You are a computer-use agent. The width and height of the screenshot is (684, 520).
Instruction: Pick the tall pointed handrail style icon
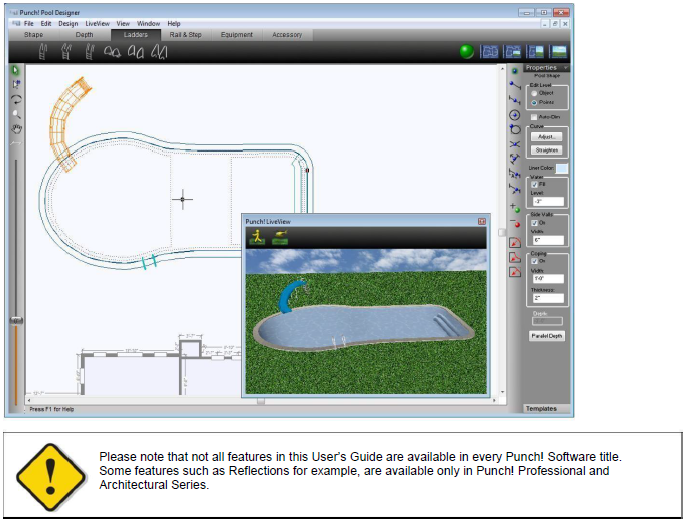click(x=159, y=52)
